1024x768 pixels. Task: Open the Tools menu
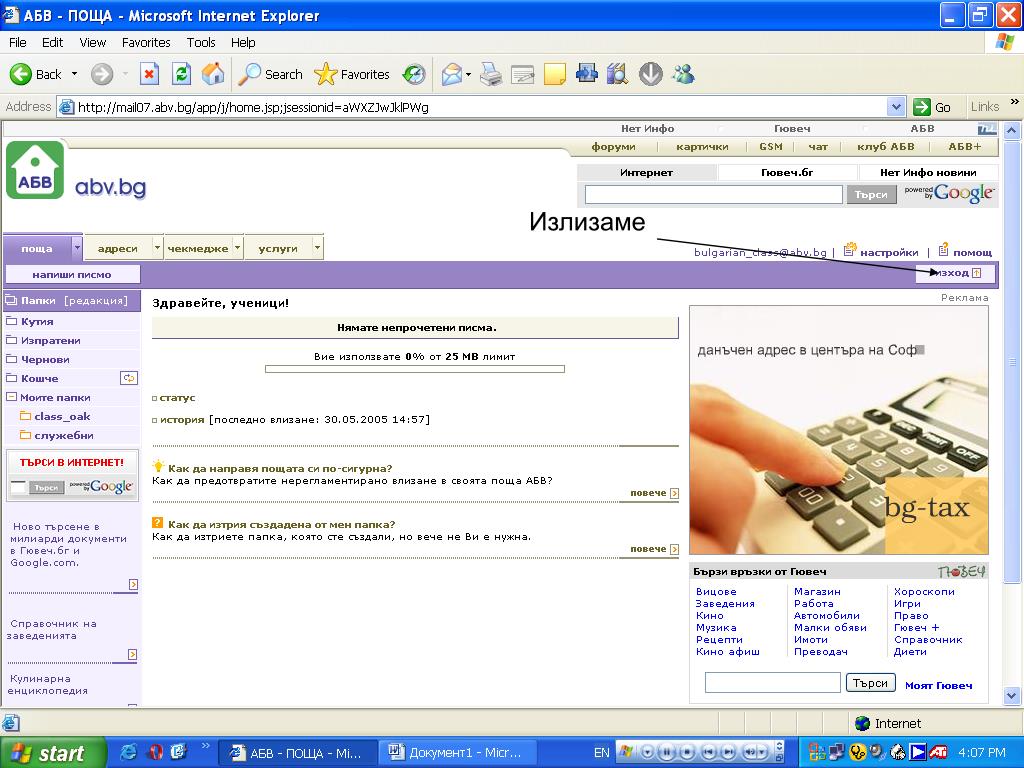pos(200,42)
